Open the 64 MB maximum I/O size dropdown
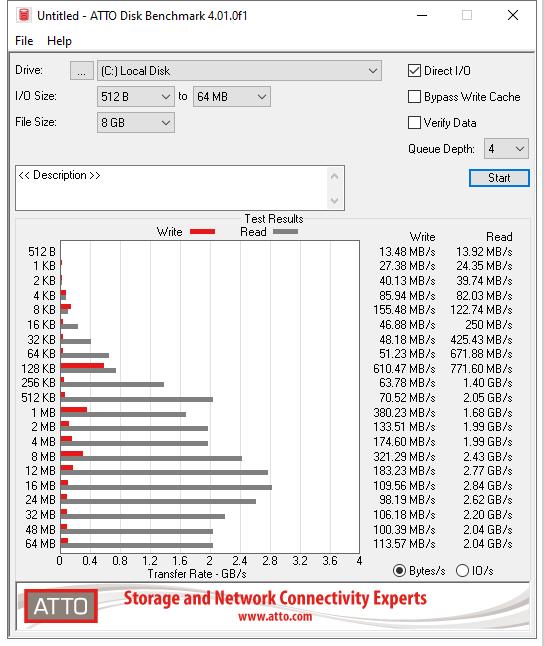Viewport: 544px width, 646px height. 232,97
